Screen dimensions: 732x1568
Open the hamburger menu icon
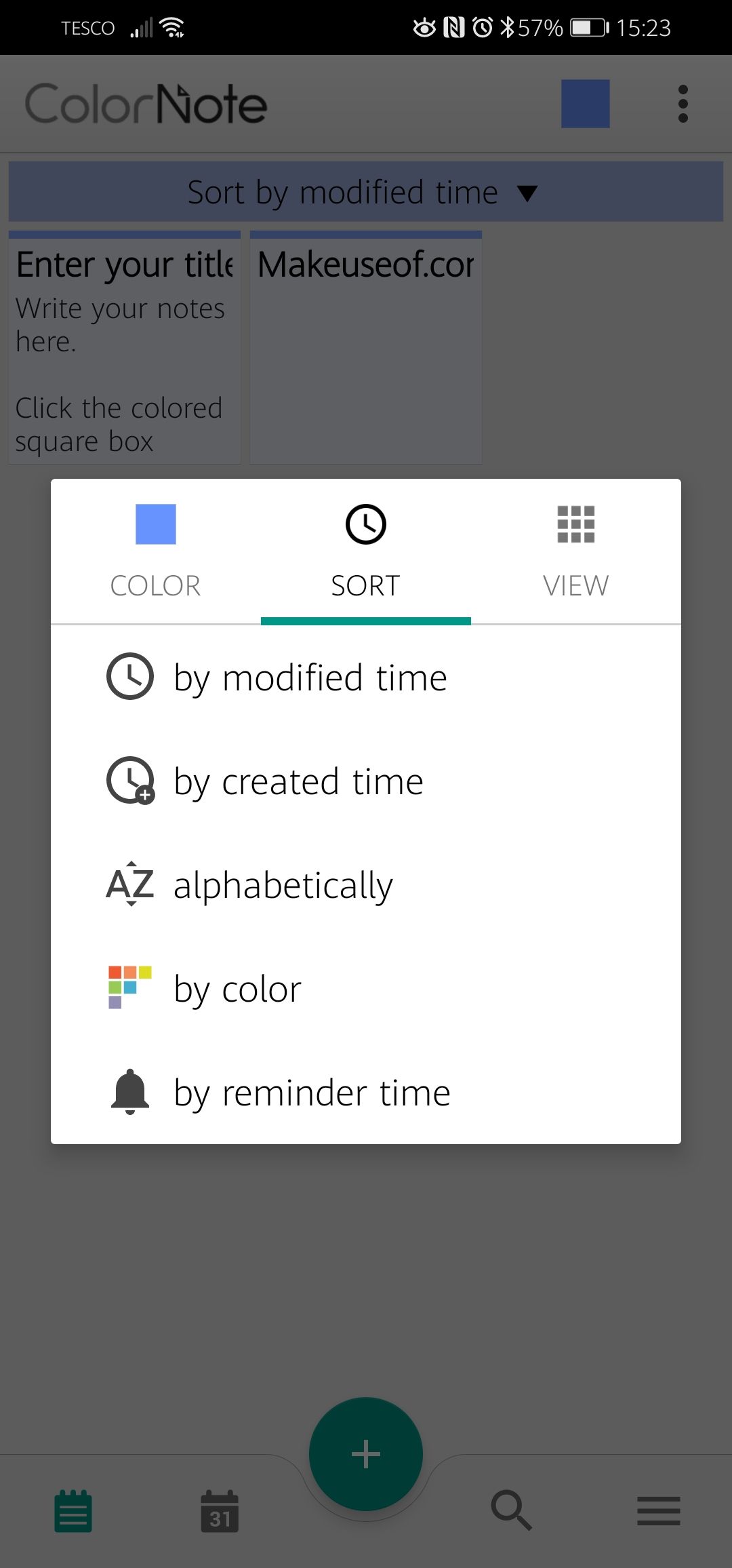click(658, 1511)
